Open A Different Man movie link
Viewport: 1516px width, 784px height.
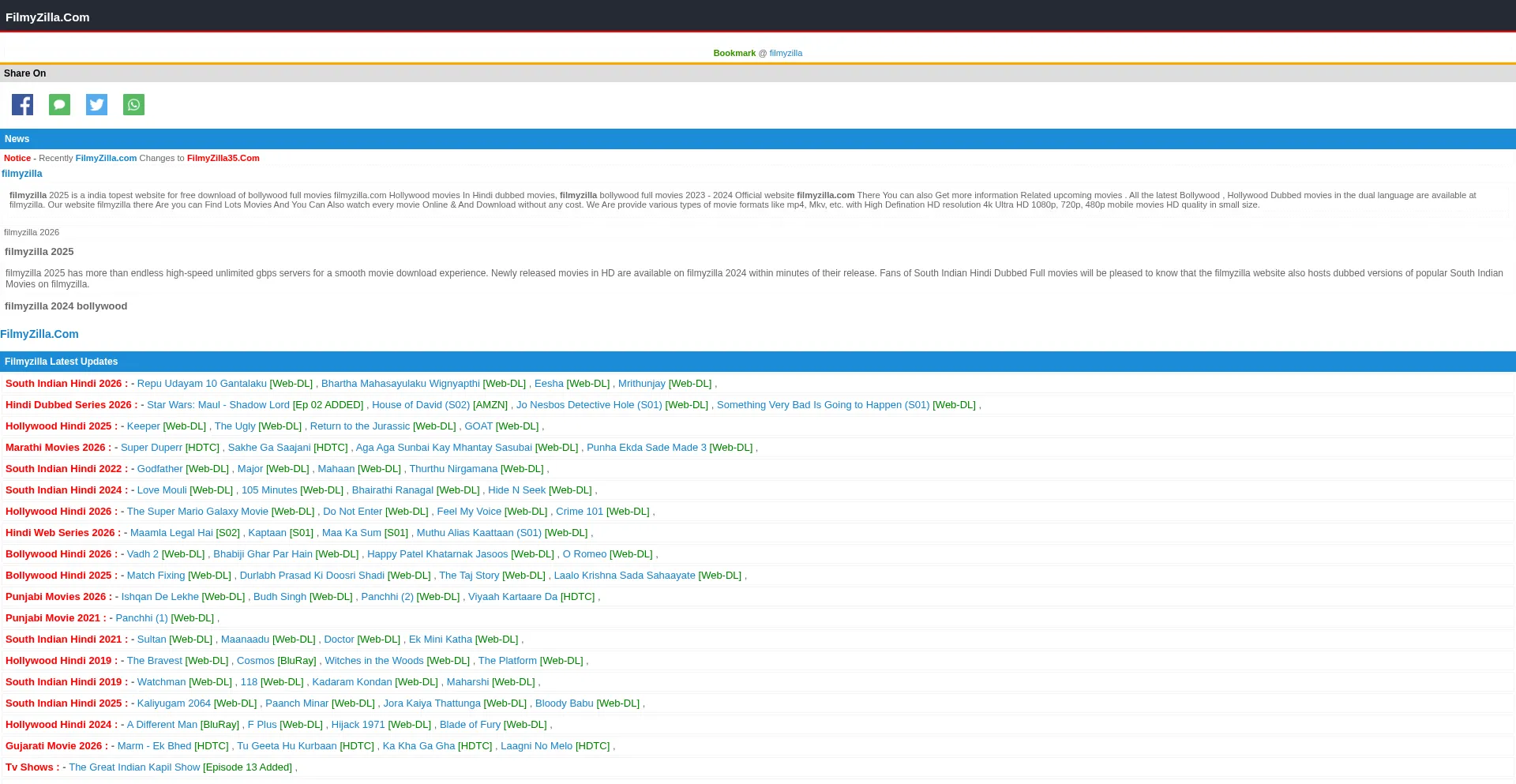click(162, 725)
